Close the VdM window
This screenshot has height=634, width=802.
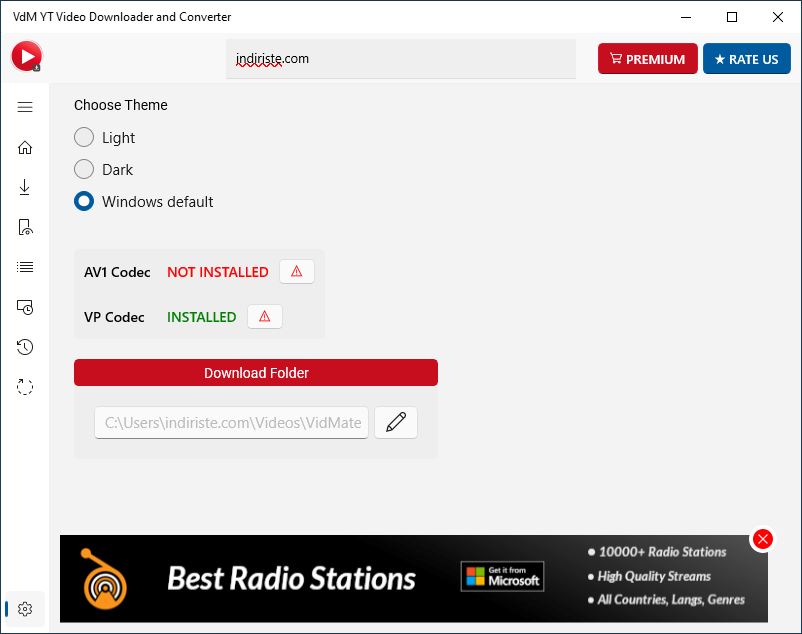778,17
